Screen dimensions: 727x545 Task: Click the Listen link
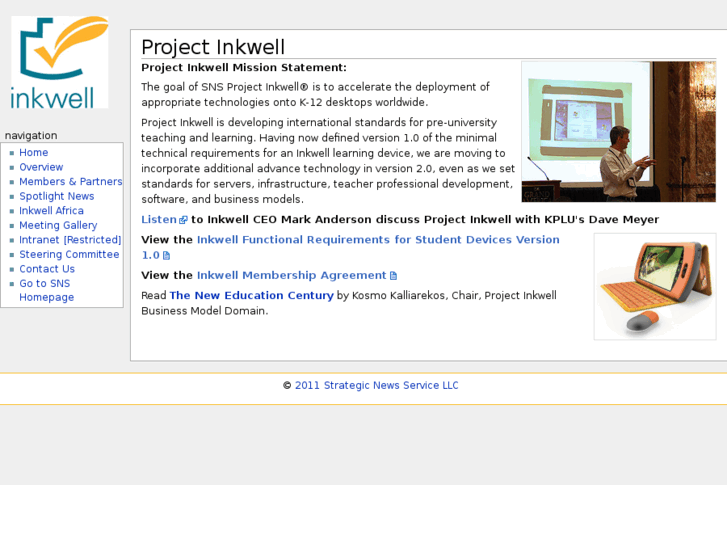[159, 219]
